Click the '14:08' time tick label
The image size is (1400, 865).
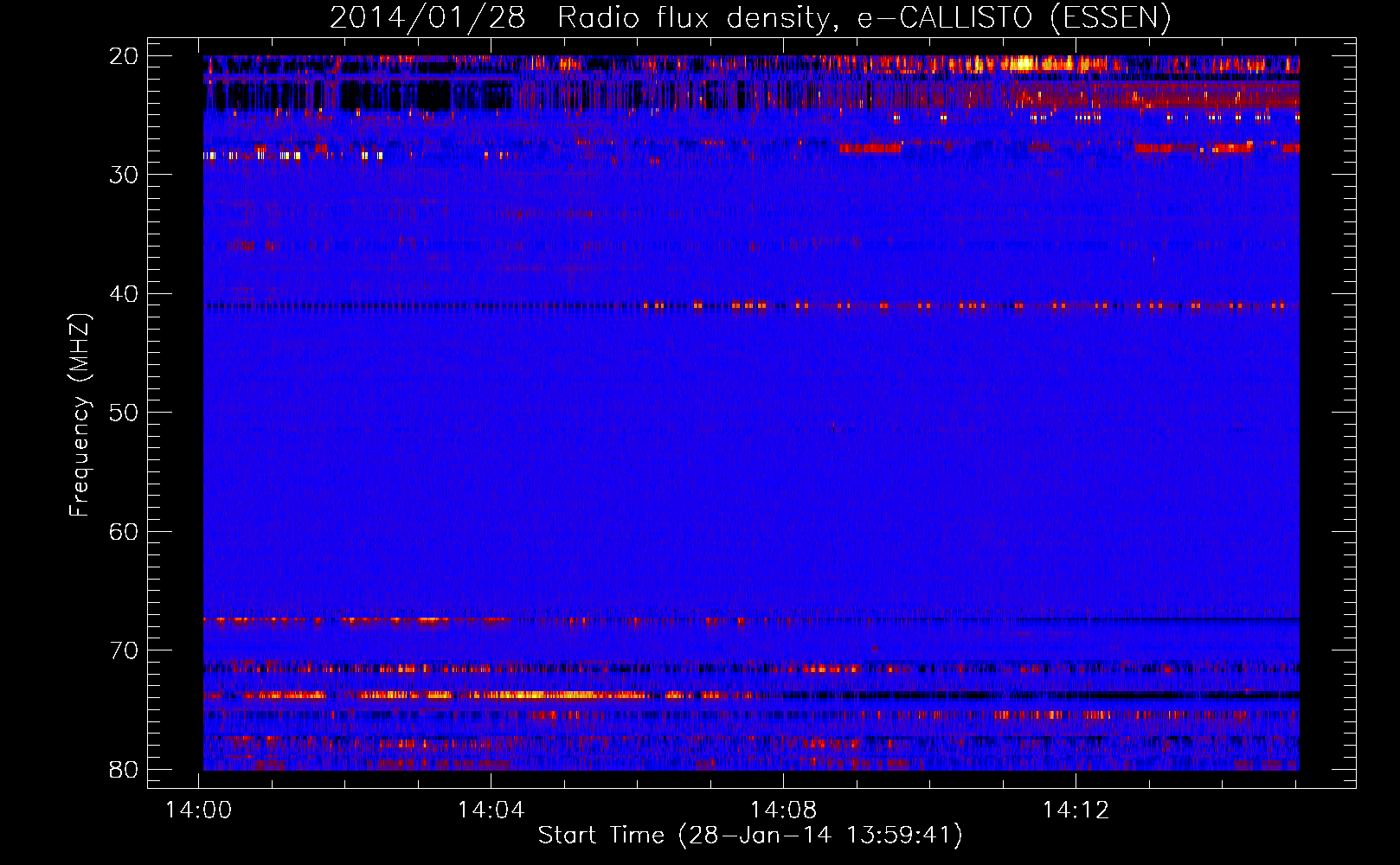coord(784,811)
